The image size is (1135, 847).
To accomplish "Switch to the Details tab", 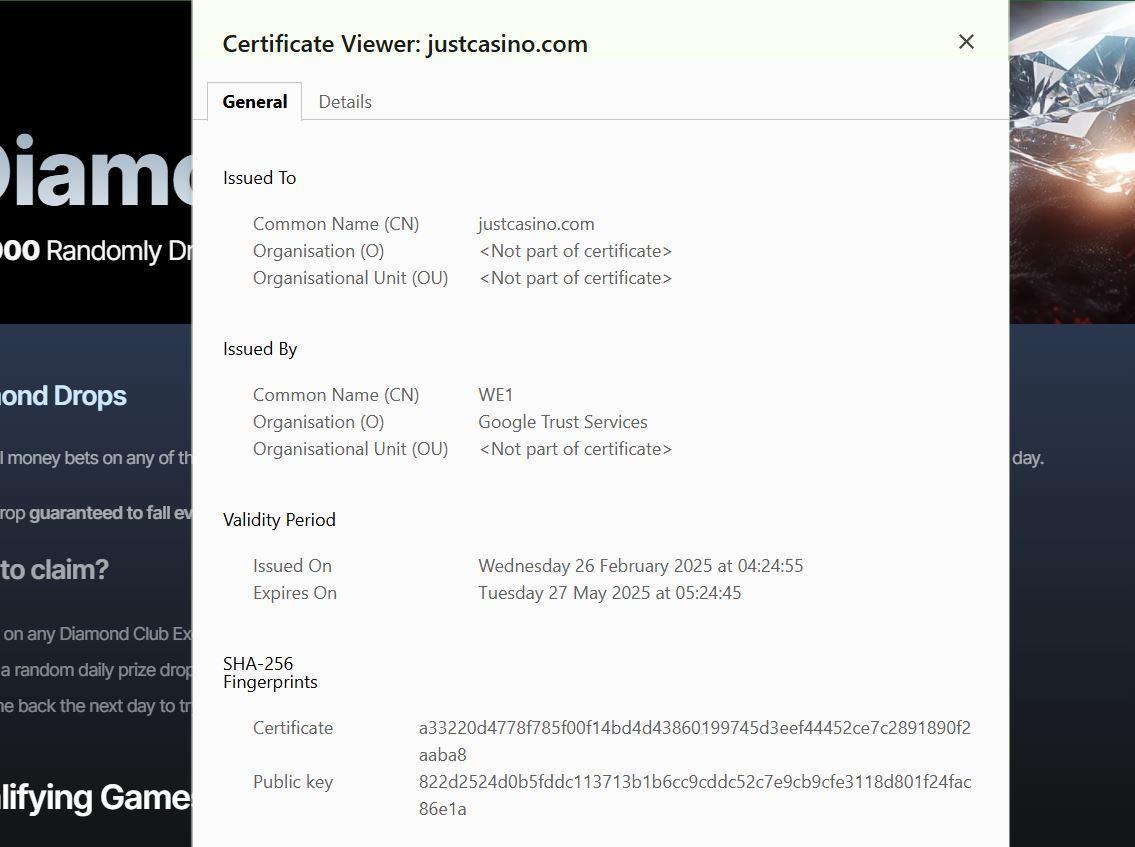I will tap(345, 102).
